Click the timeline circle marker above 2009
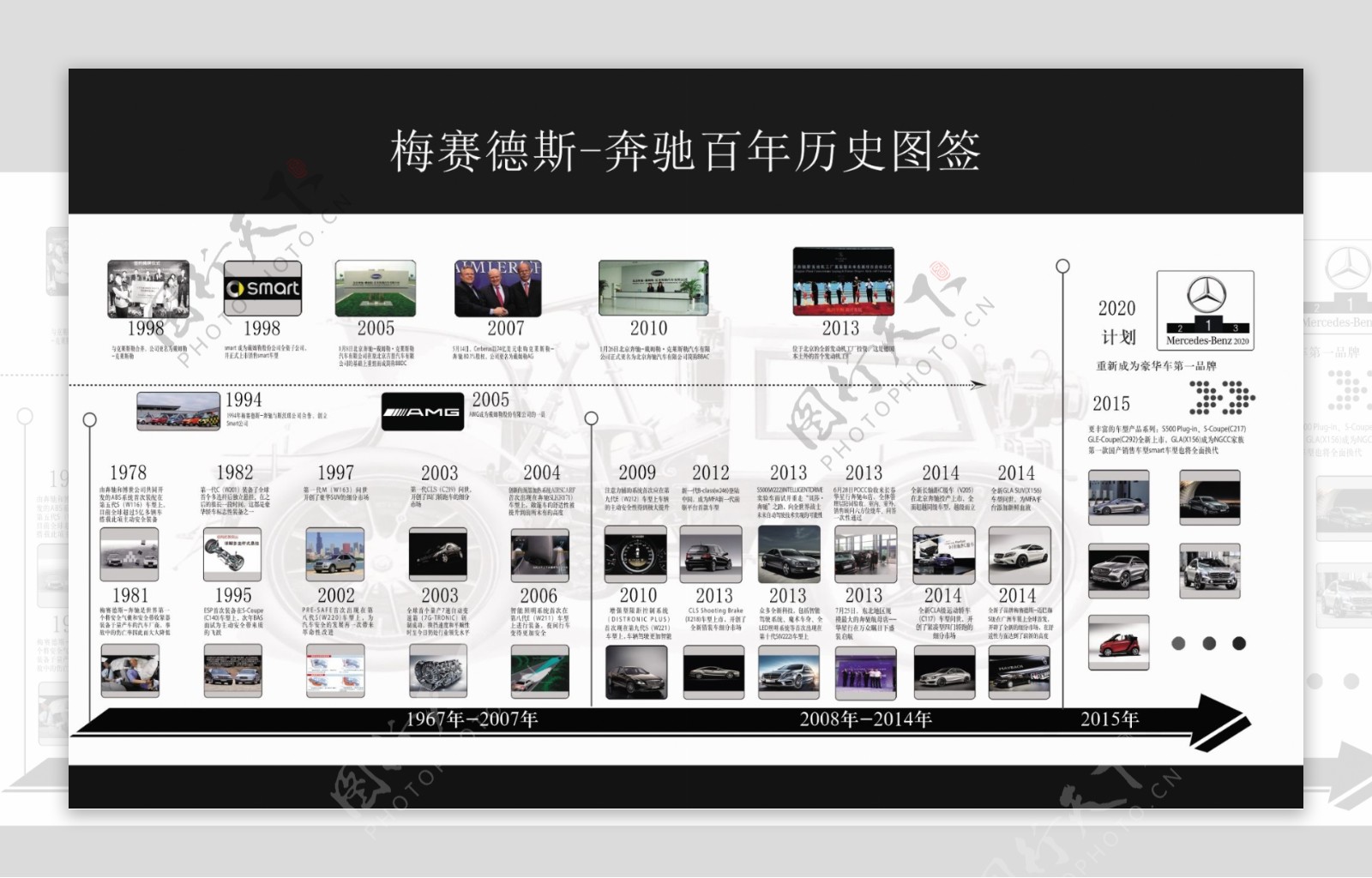Image resolution: width=1372 pixels, height=878 pixels. [592, 418]
